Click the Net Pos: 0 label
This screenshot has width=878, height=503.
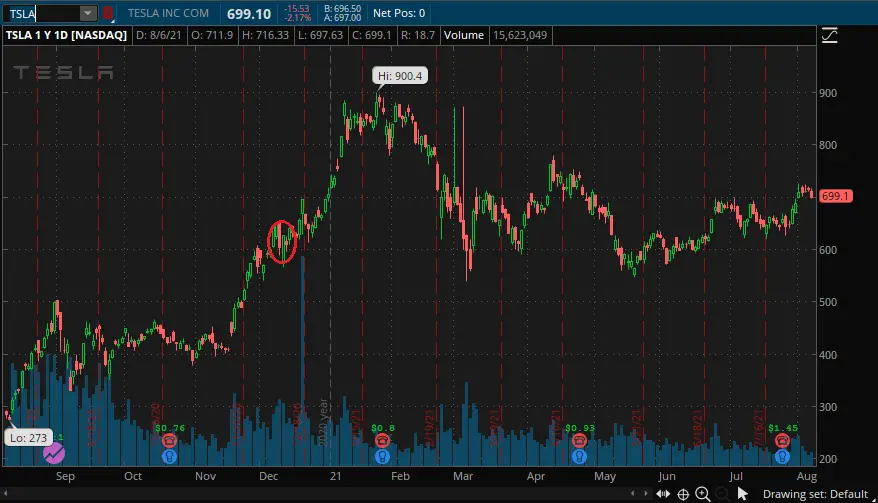tap(399, 13)
